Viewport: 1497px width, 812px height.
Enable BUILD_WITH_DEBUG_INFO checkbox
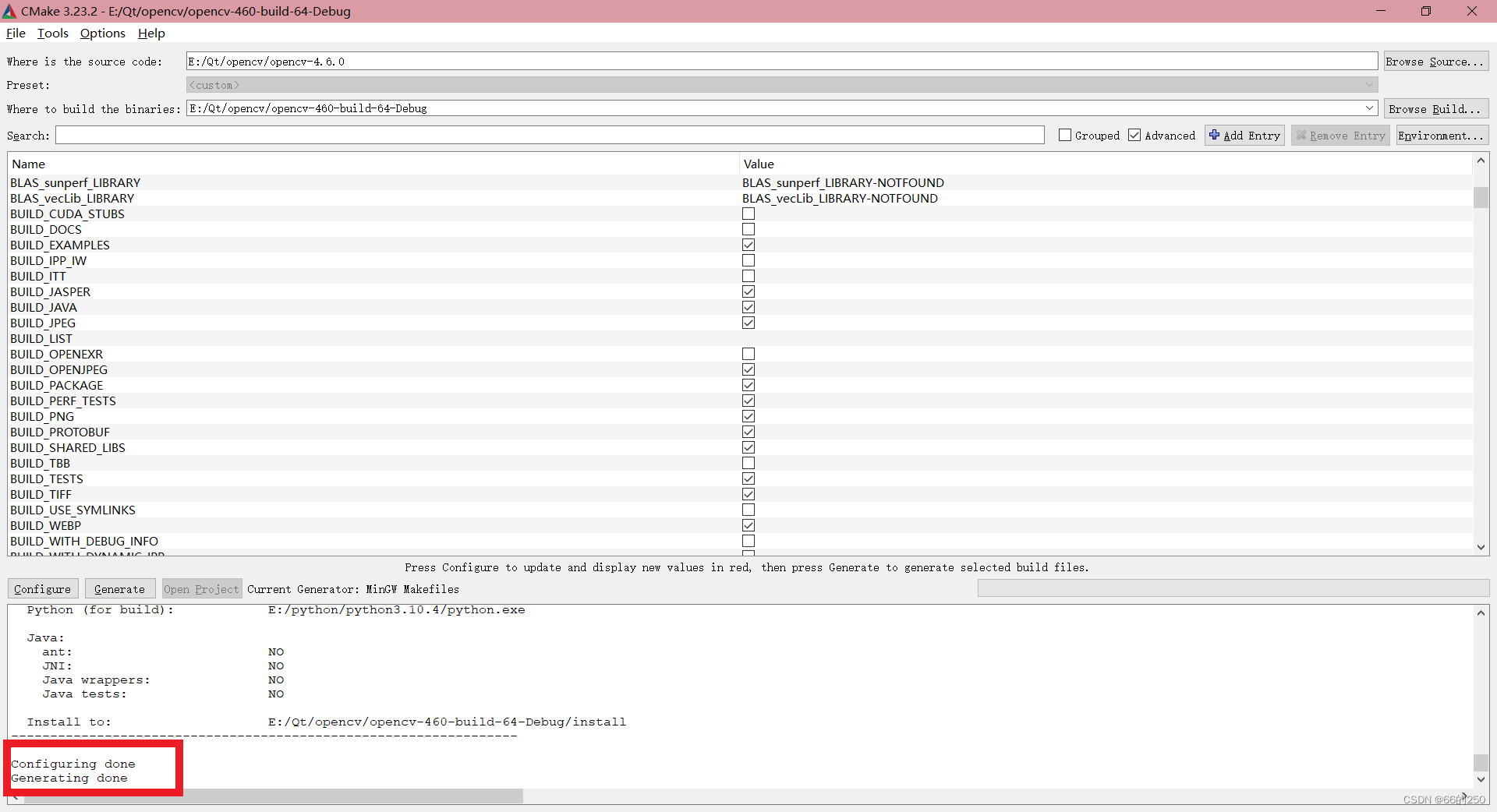click(748, 541)
